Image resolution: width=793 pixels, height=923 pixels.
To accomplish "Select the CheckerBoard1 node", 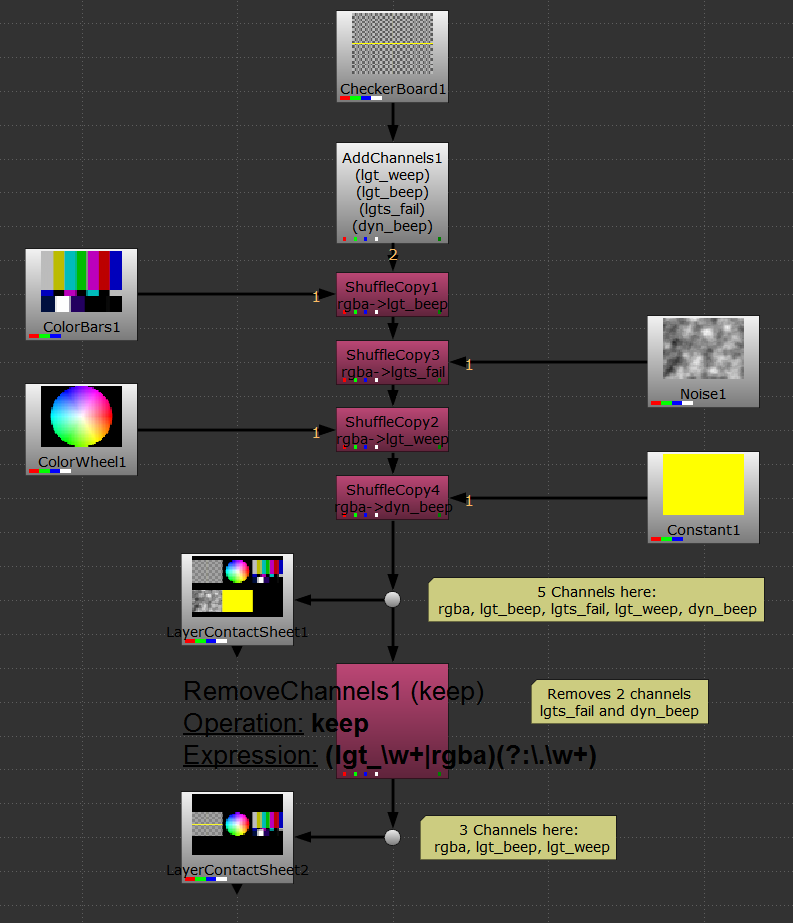I will [x=392, y=57].
